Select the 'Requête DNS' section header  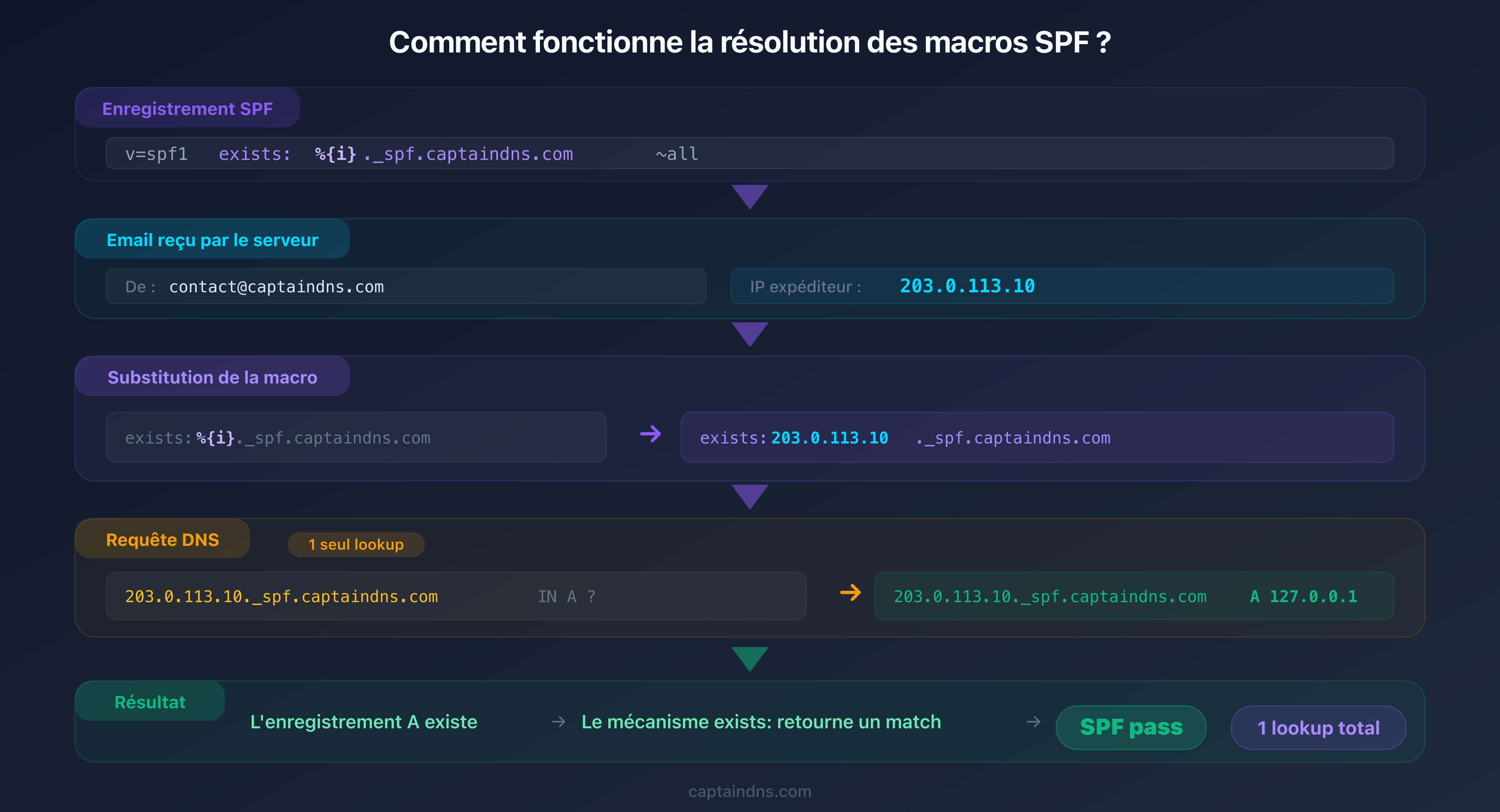click(x=162, y=539)
